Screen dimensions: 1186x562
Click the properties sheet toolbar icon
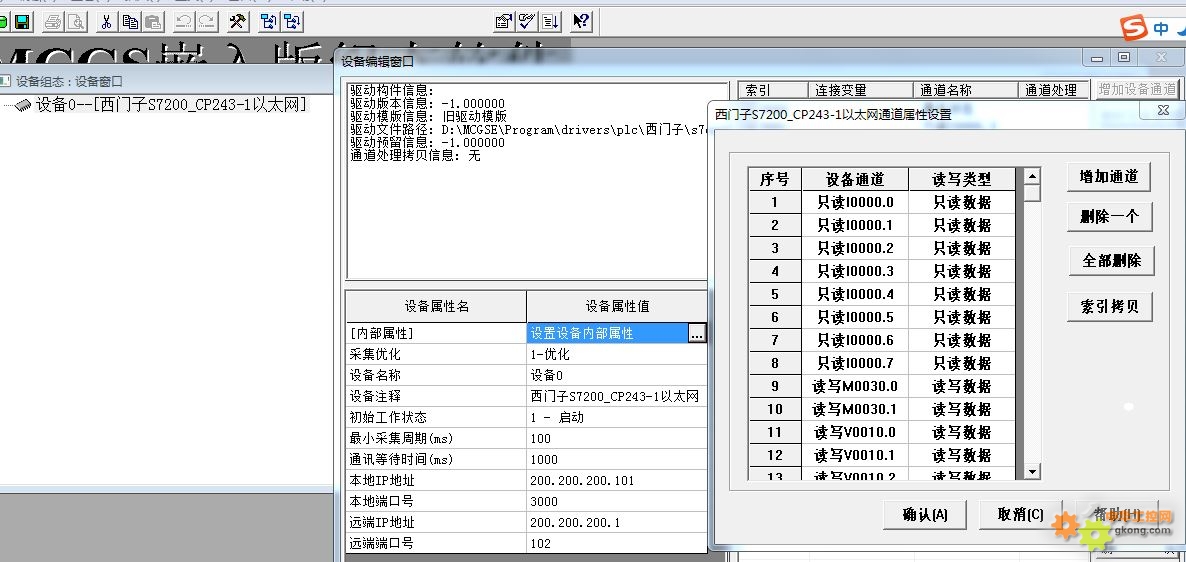(504, 21)
